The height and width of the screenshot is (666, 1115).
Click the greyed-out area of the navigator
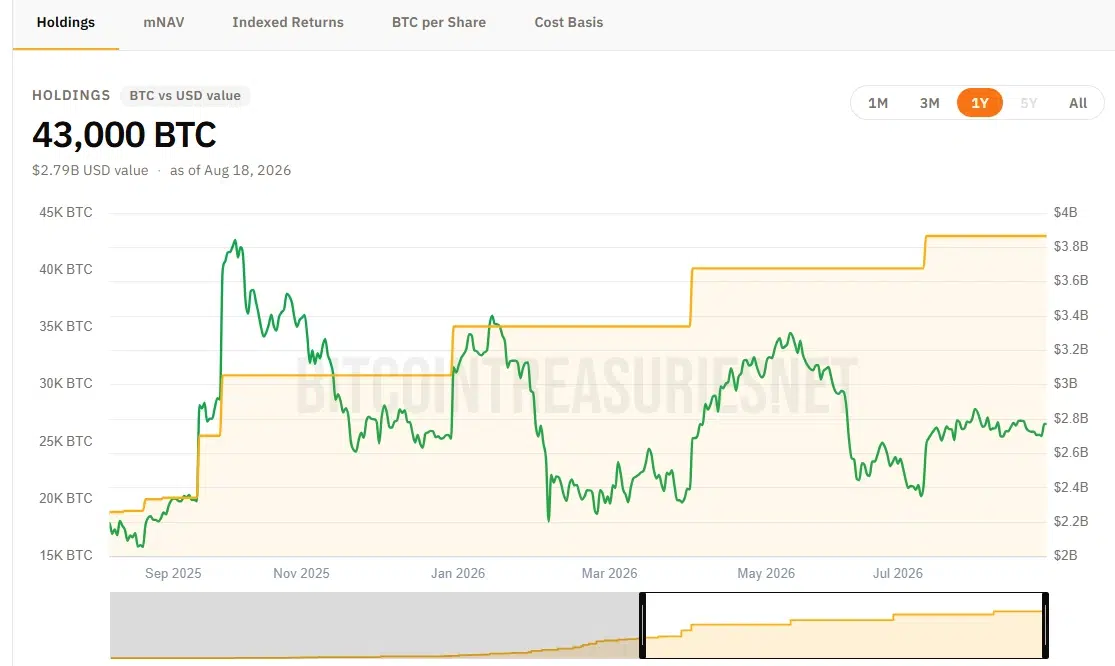pyautogui.click(x=375, y=624)
